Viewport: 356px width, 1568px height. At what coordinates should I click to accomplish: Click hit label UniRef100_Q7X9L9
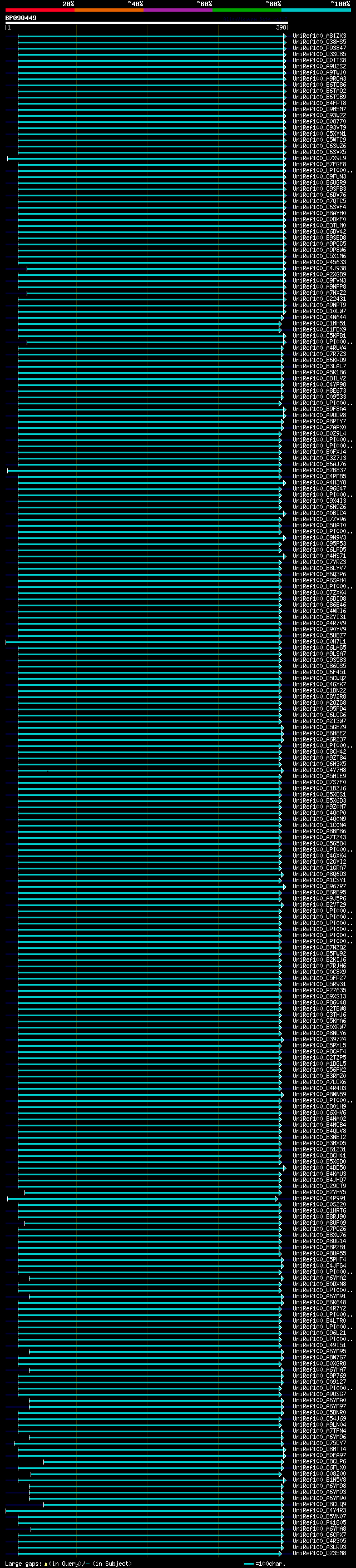pyautogui.click(x=319, y=159)
